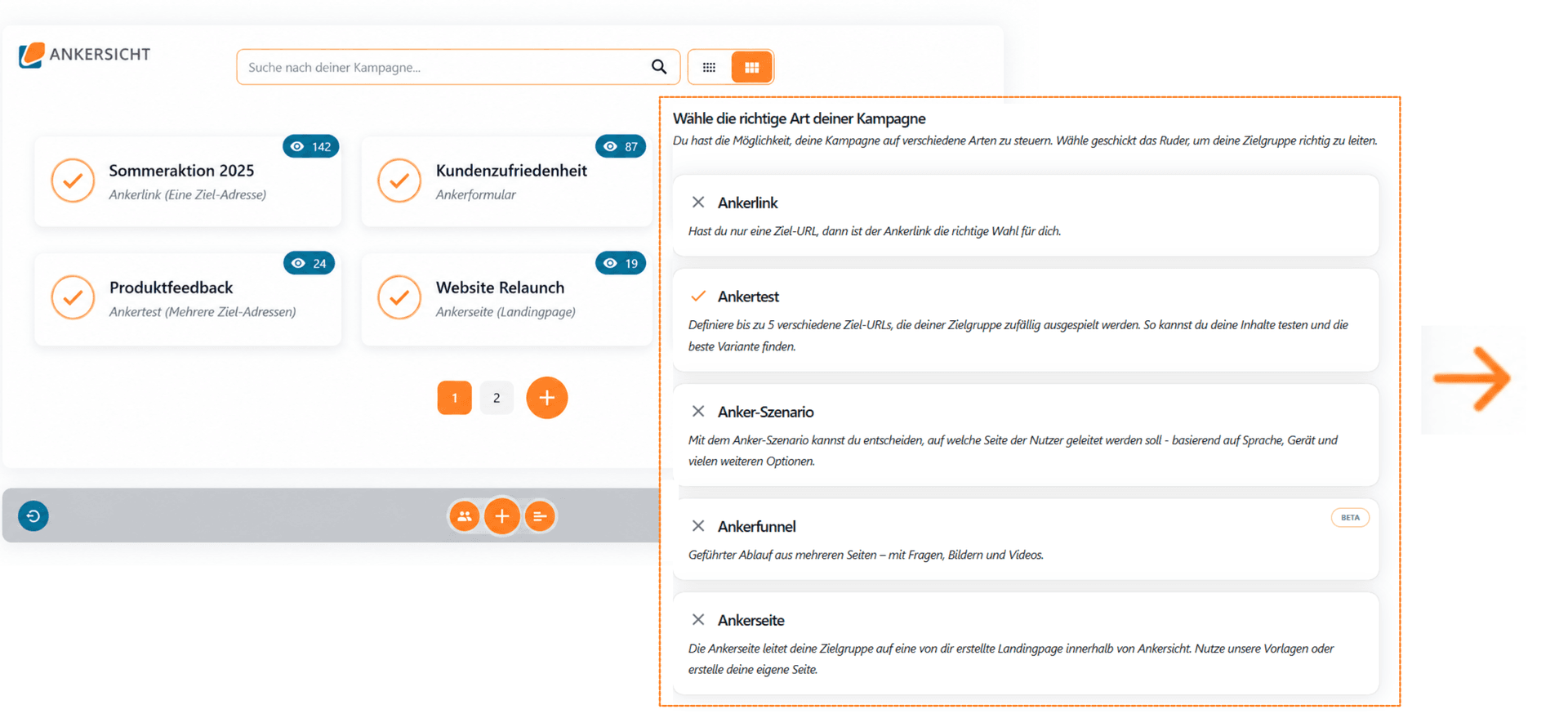Click subtitle 'Ankerseite (Landingpage)'

[x=506, y=311]
